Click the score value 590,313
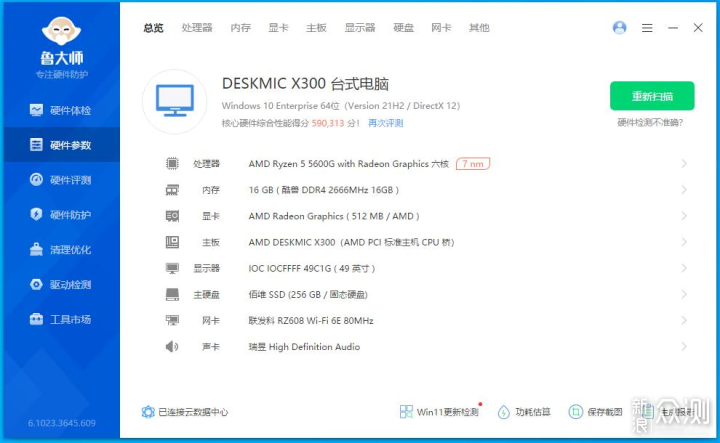The width and height of the screenshot is (720, 443). point(328,123)
